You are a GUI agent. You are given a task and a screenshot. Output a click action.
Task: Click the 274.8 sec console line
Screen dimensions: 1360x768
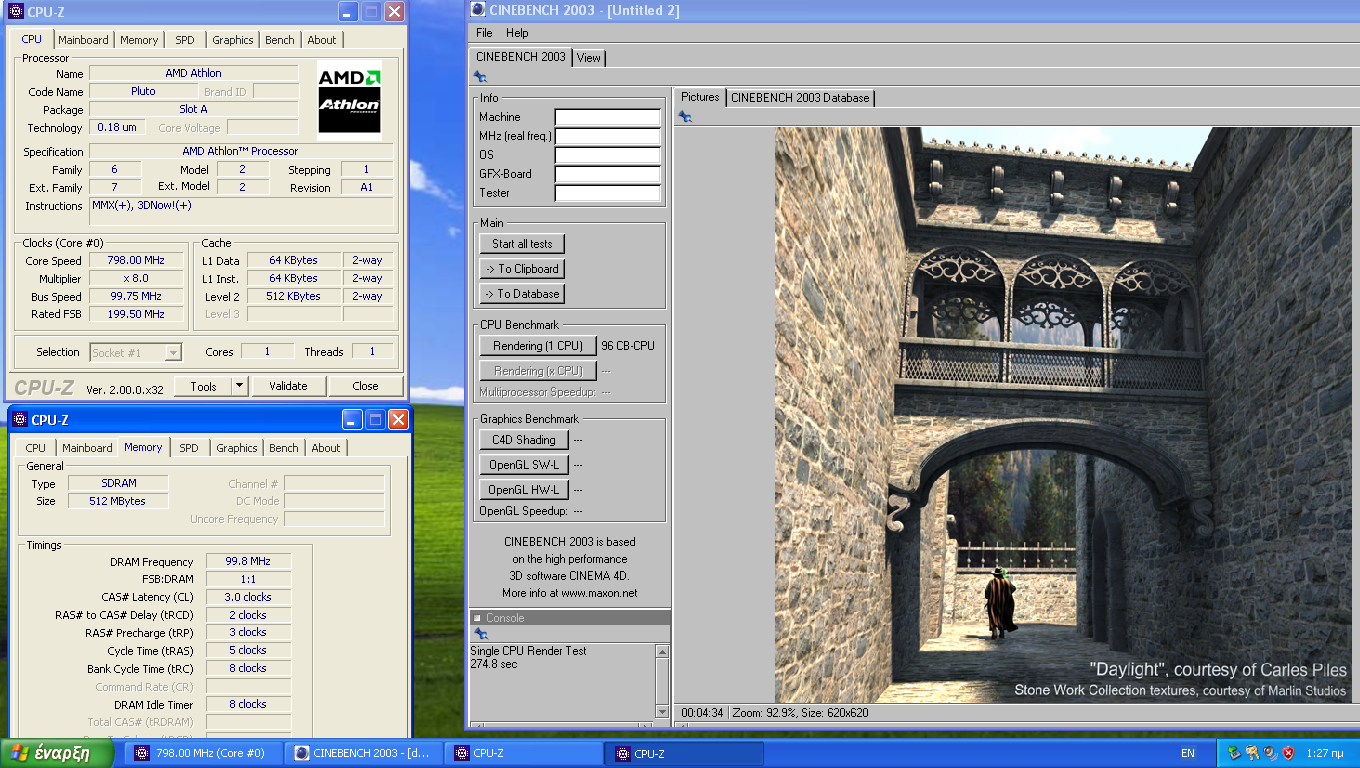click(494, 664)
